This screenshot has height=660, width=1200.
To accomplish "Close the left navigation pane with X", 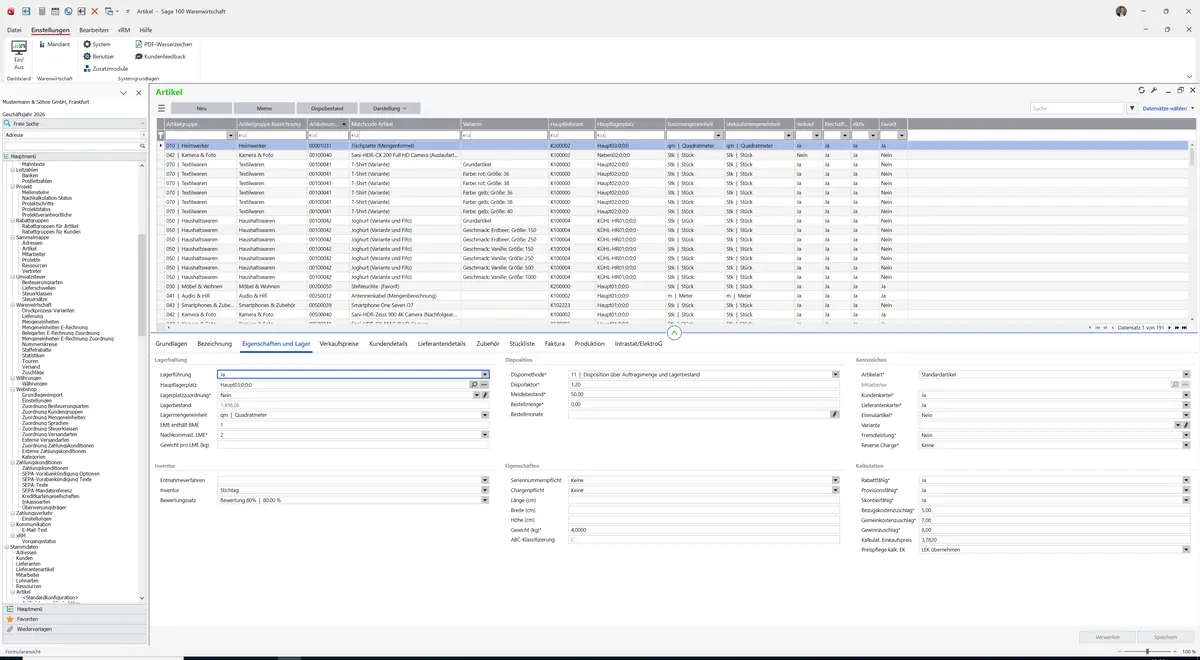I will (x=138, y=92).
